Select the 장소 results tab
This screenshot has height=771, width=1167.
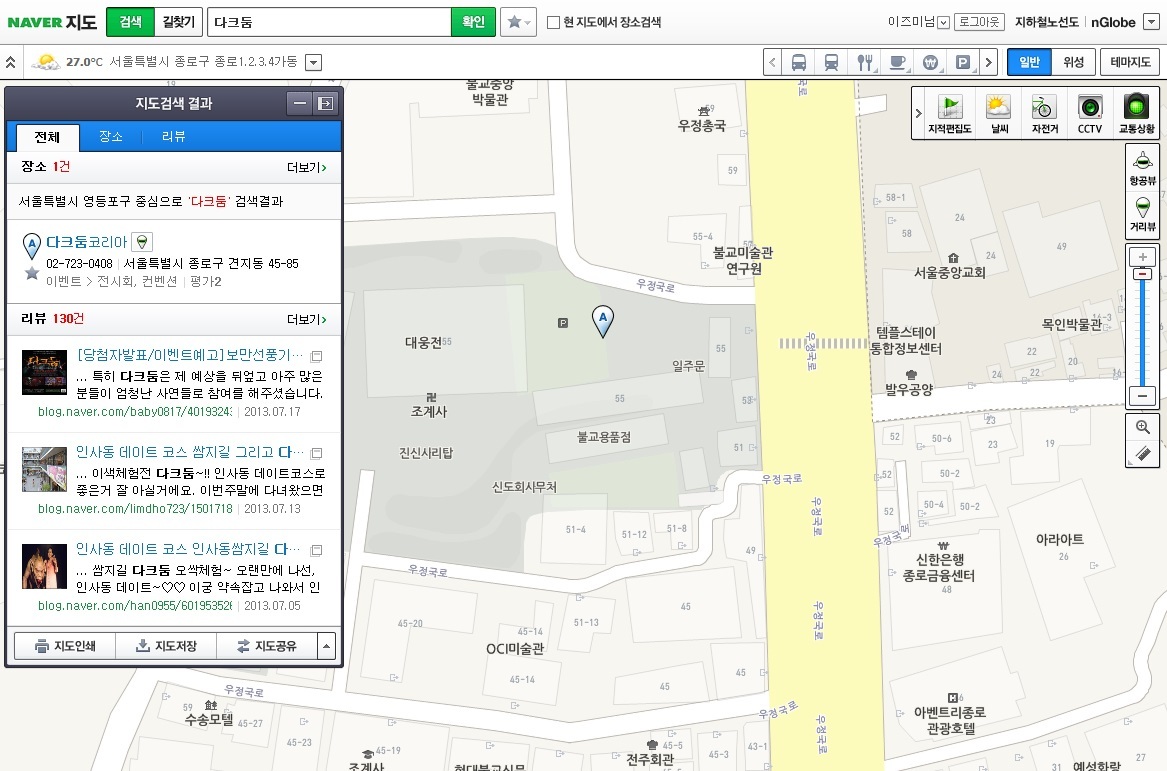click(x=110, y=136)
